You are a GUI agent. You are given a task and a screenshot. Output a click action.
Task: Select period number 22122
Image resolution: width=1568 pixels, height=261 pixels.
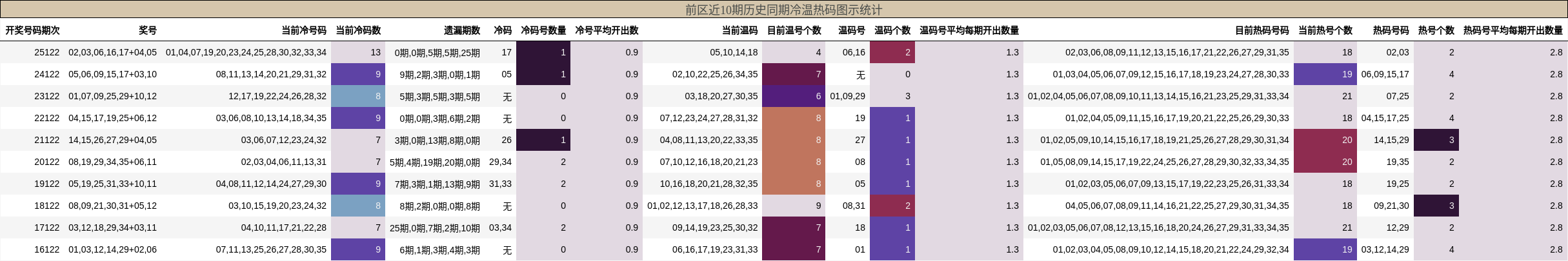click(x=46, y=118)
